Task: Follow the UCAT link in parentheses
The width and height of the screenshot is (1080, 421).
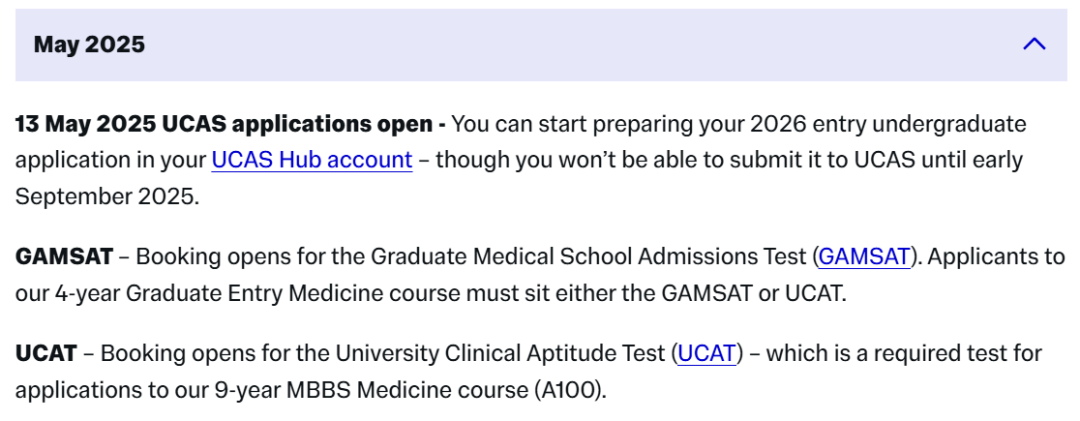Action: click(x=707, y=354)
